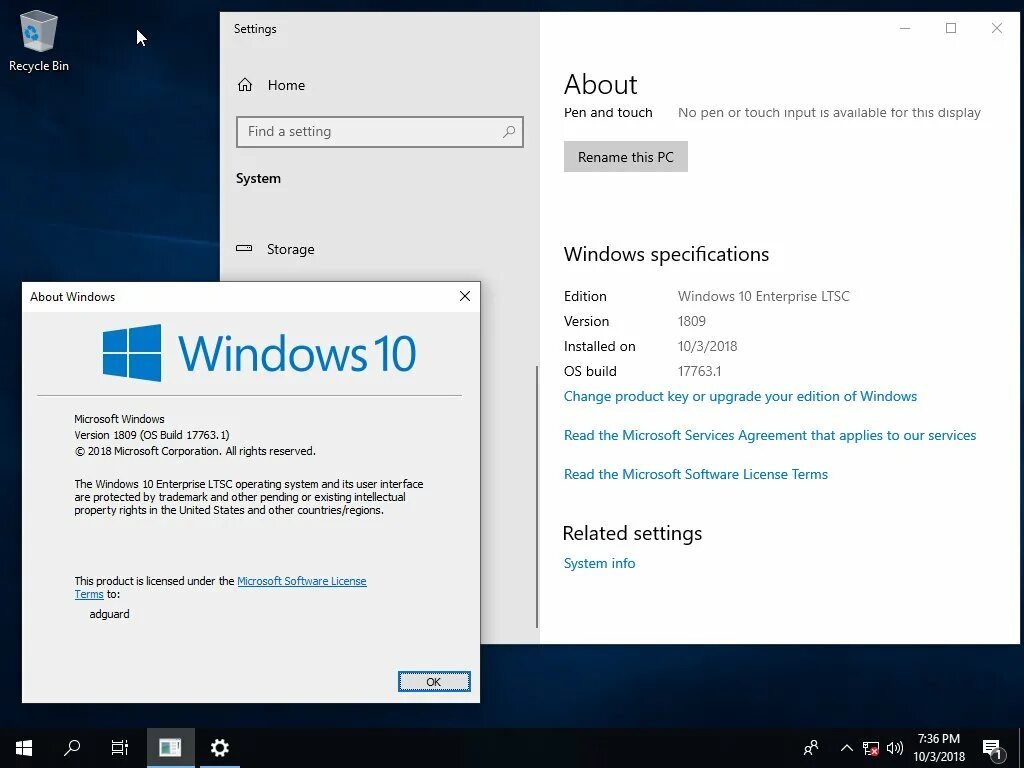Minimize the Settings window
The image size is (1024, 768).
pyautogui.click(x=905, y=28)
